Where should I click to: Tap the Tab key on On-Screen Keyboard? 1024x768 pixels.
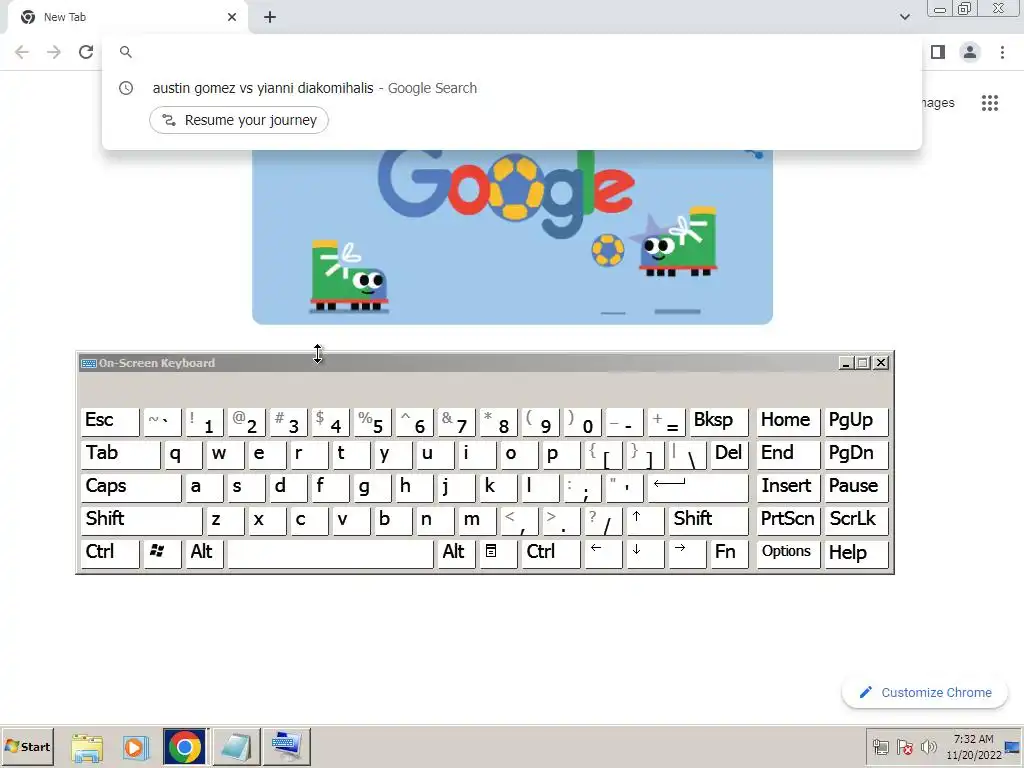pos(121,455)
